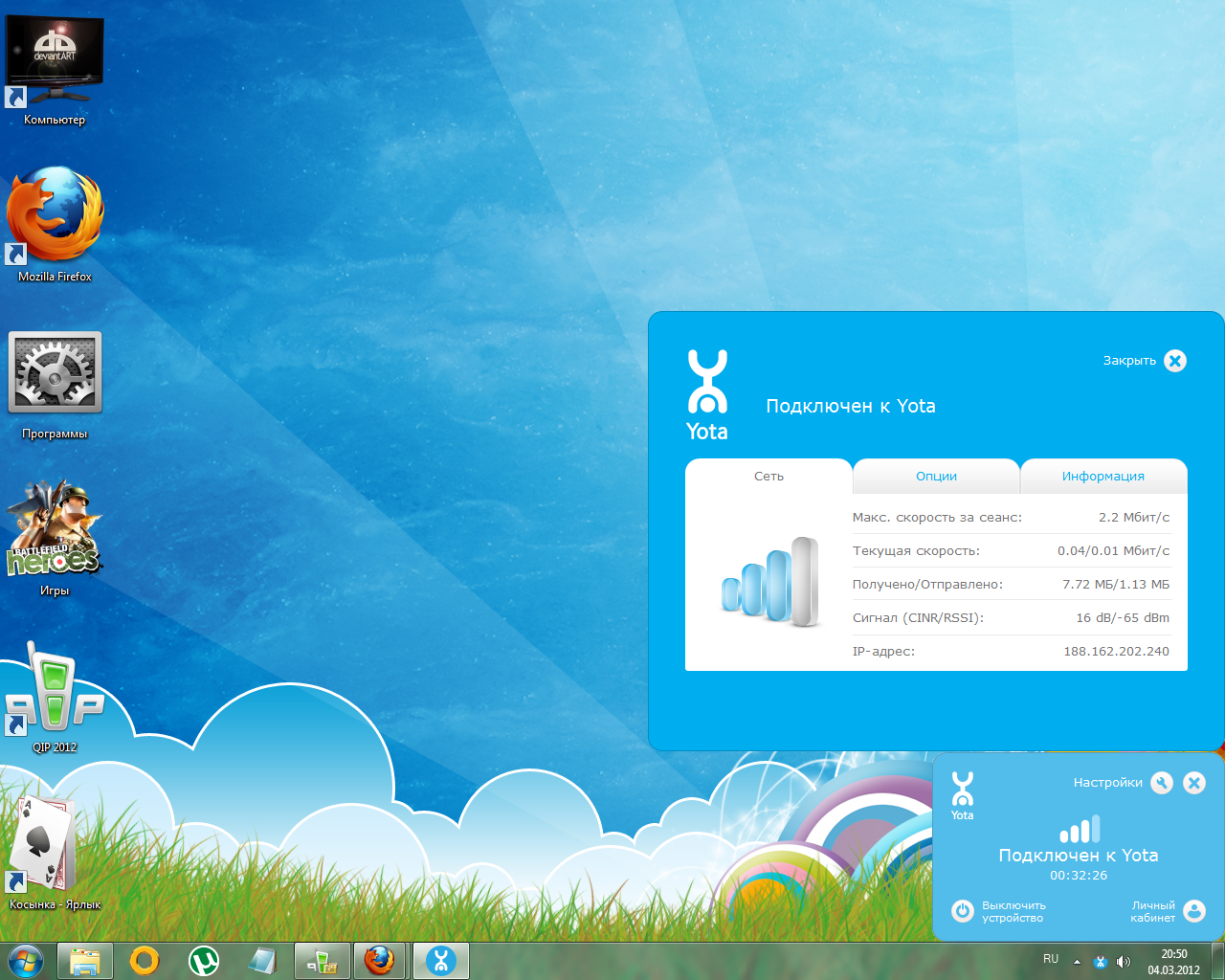Viewport: 1225px width, 980px height.
Task: Click the Yota logo in large window
Action: 707,395
